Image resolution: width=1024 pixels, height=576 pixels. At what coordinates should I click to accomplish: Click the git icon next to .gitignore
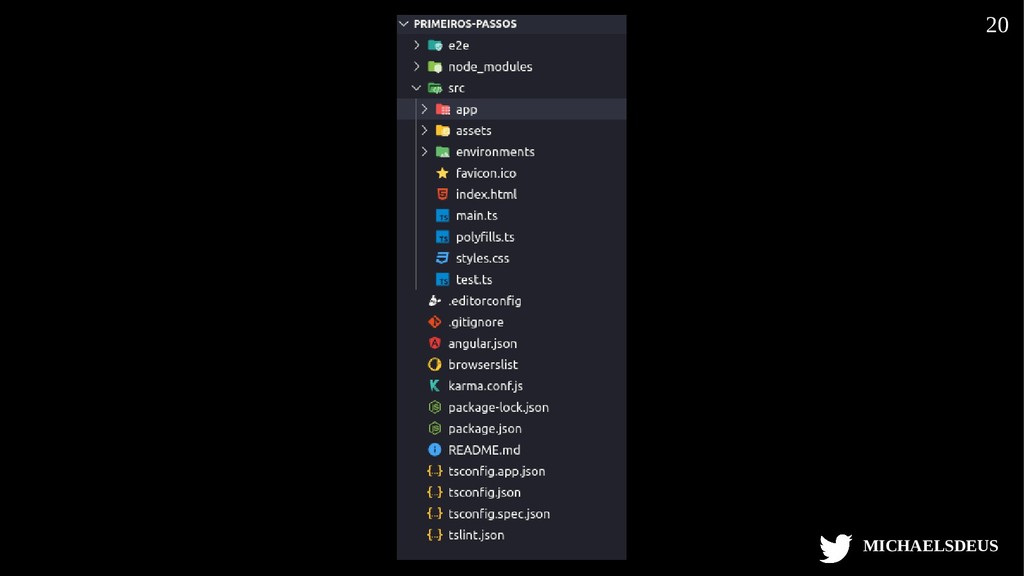coord(435,322)
